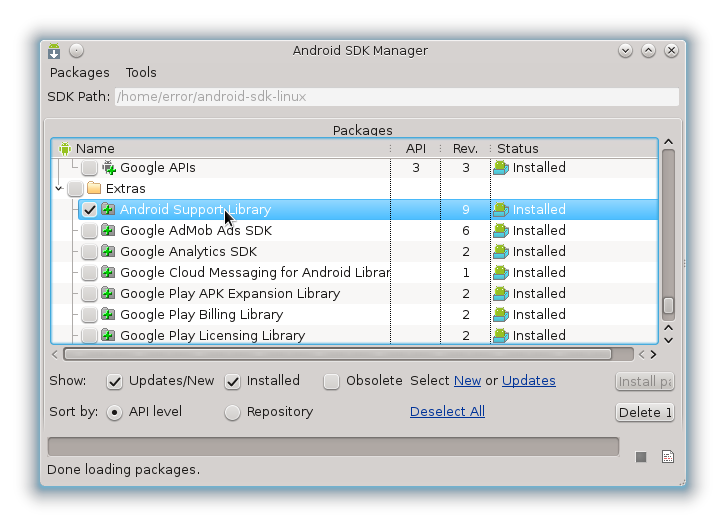
Task: Click the round pin button beside window icon
Action: (x=76, y=50)
